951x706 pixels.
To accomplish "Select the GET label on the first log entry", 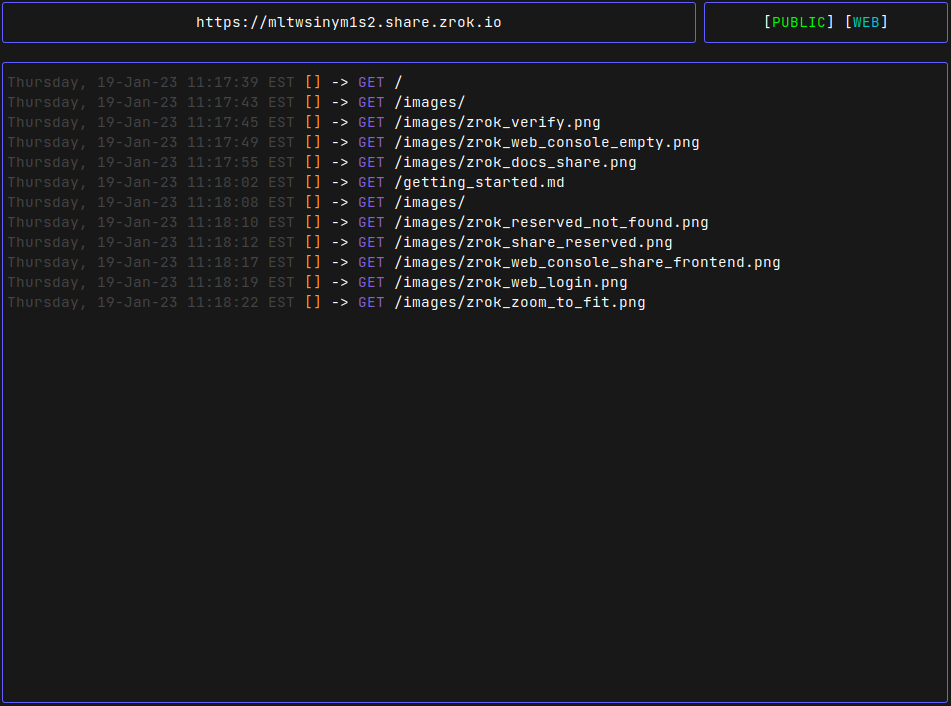I will pyautogui.click(x=370, y=82).
